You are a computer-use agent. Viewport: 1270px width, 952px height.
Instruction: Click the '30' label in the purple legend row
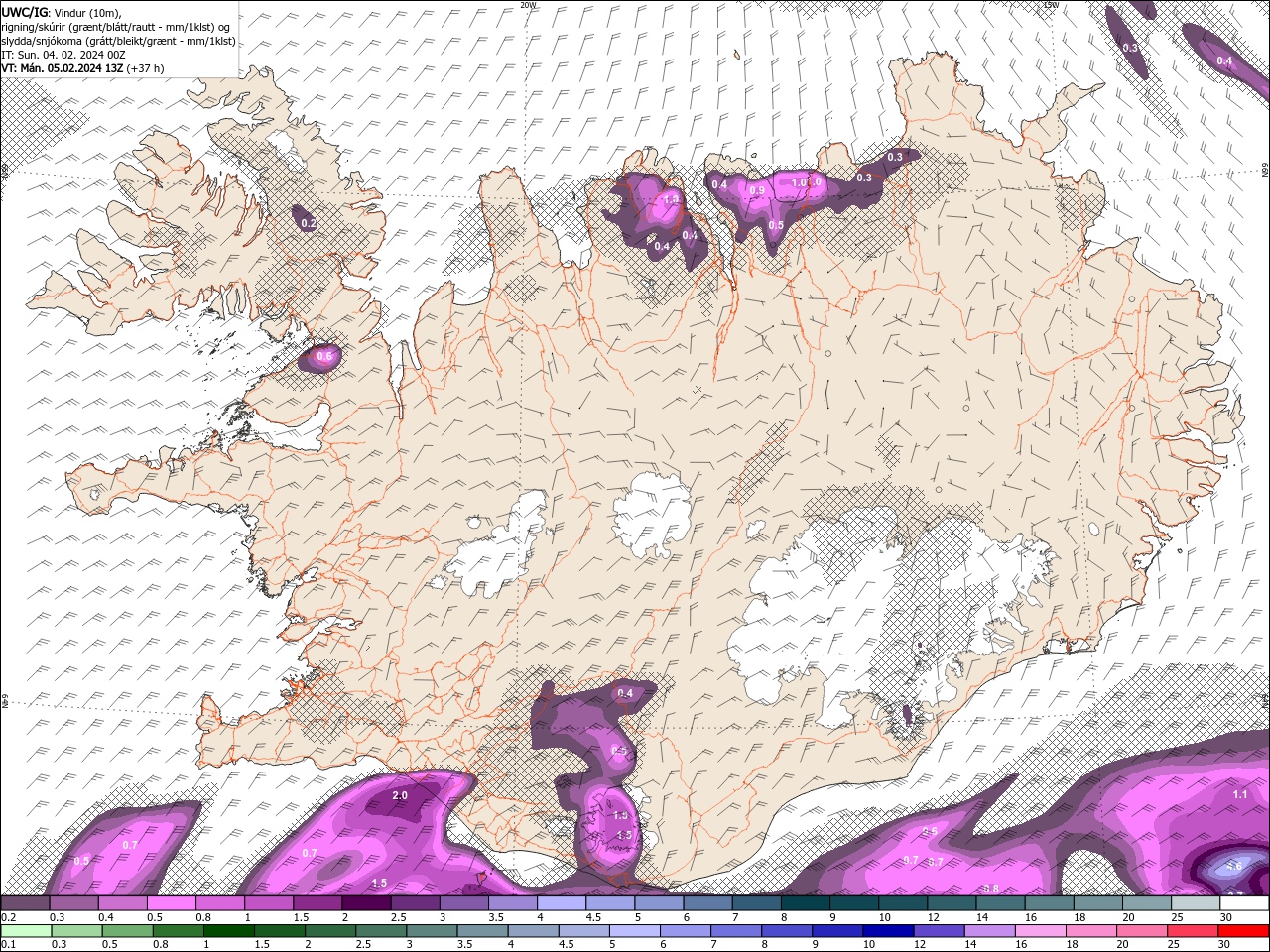[1226, 917]
